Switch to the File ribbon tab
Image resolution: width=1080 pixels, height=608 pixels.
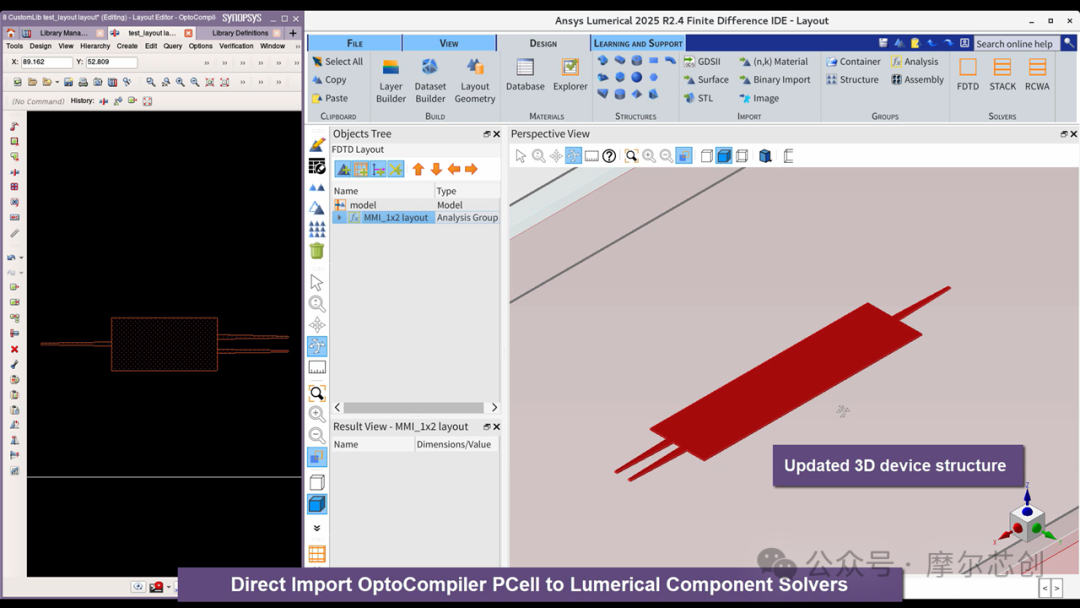[355, 43]
